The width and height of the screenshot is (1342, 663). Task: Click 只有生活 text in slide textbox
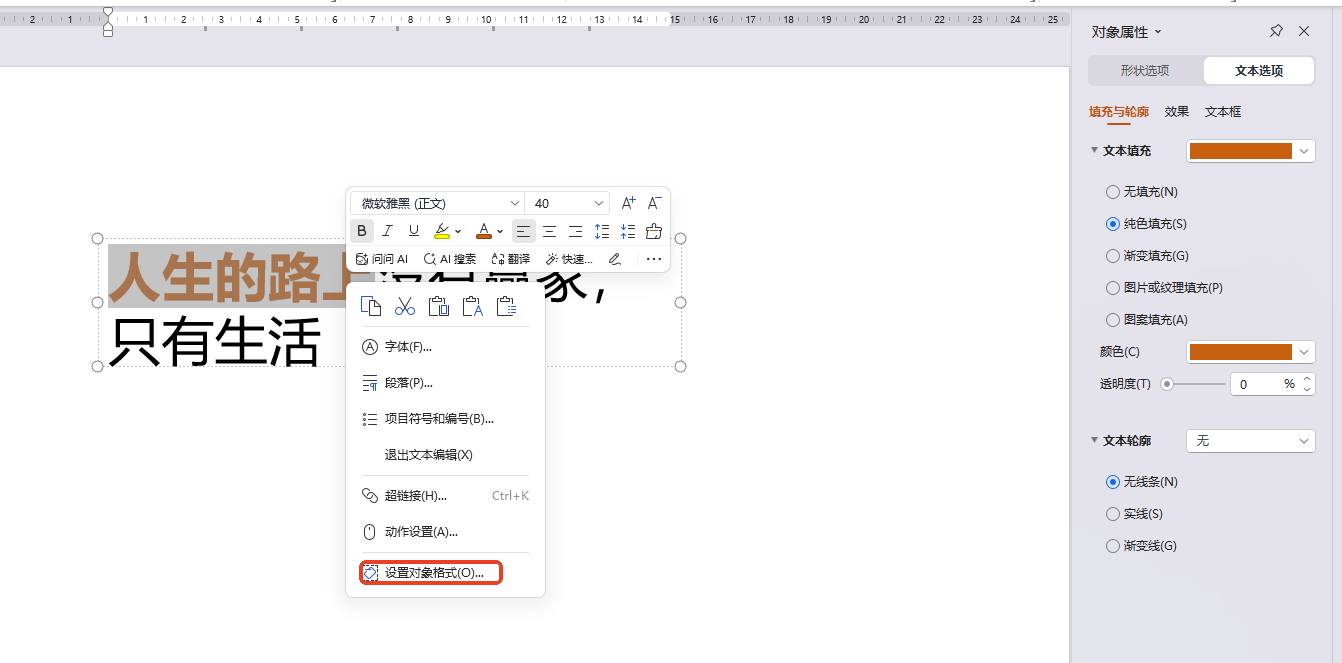pos(214,341)
